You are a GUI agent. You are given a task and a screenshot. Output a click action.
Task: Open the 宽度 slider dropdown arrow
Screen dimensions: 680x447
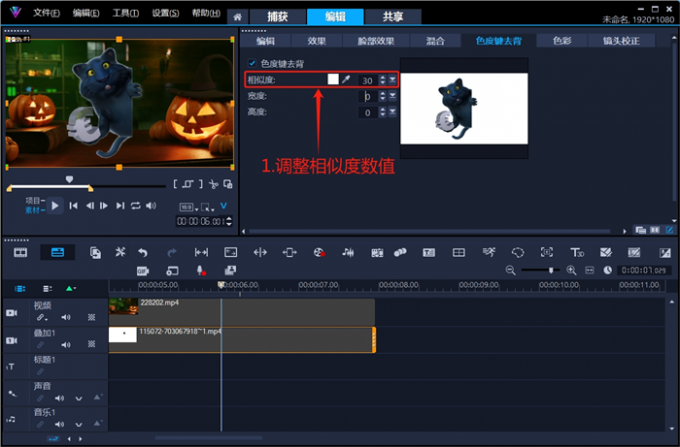click(x=392, y=96)
